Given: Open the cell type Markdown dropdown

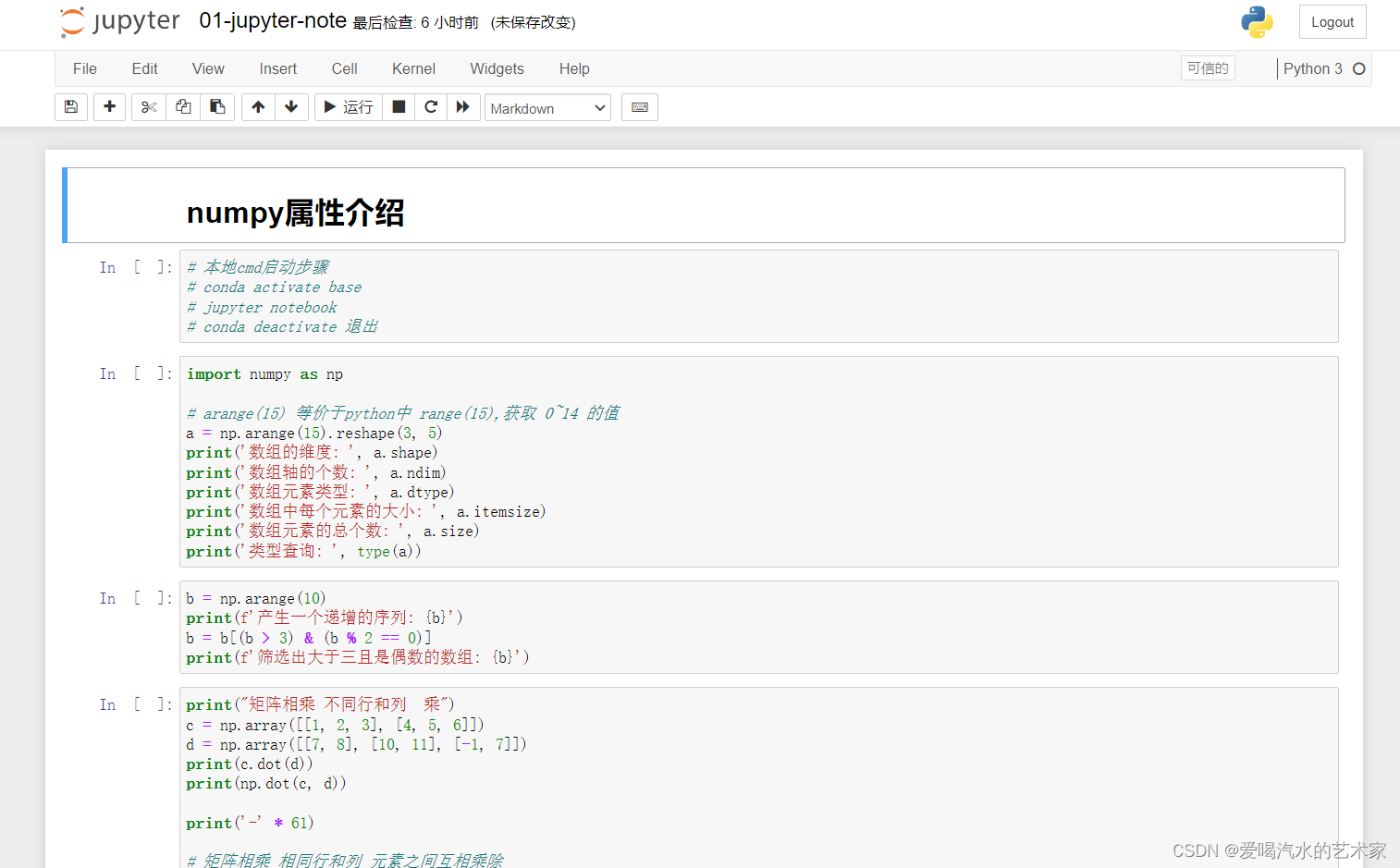Looking at the screenshot, I should [x=547, y=108].
